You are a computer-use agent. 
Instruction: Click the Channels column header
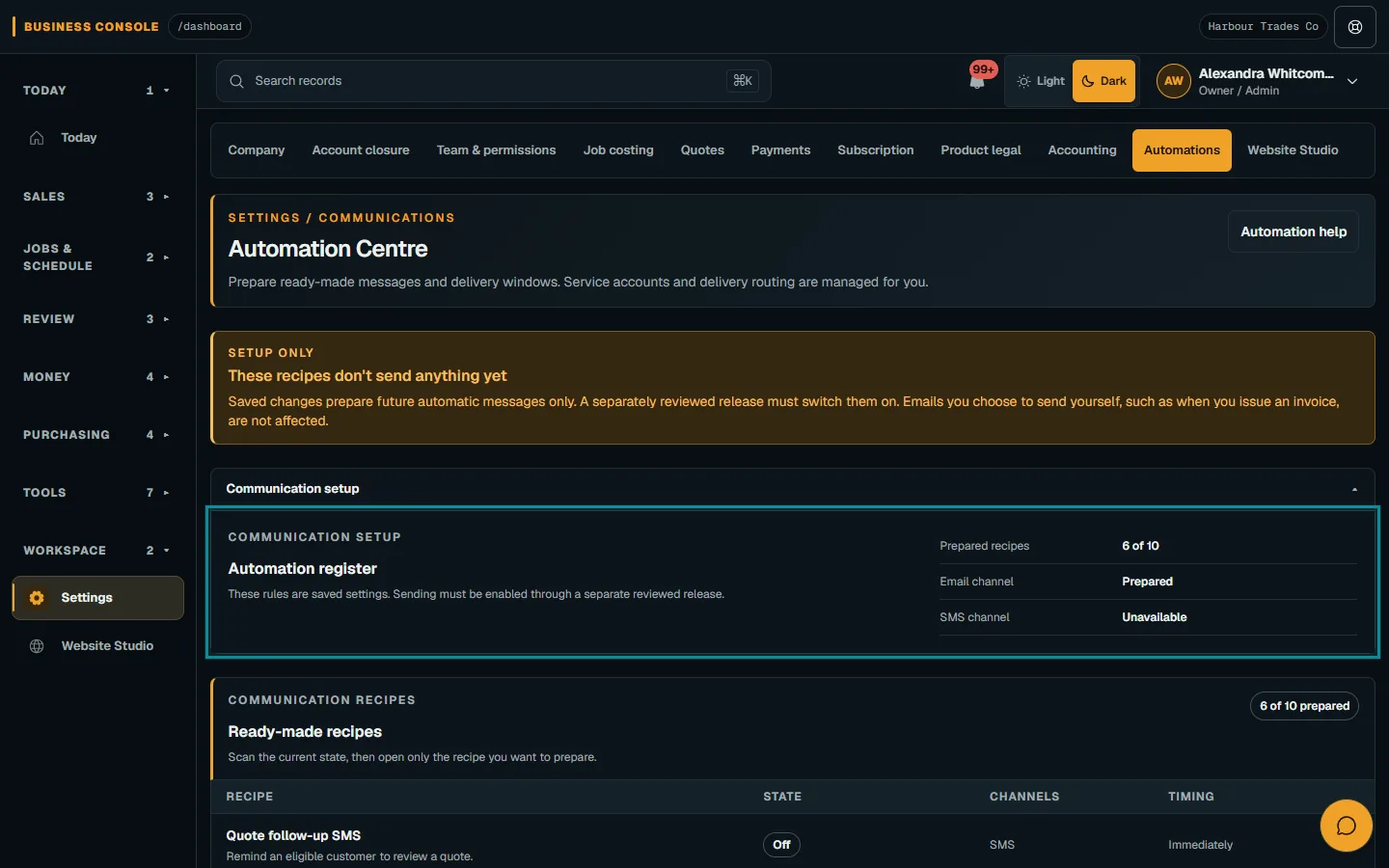tap(1024, 797)
